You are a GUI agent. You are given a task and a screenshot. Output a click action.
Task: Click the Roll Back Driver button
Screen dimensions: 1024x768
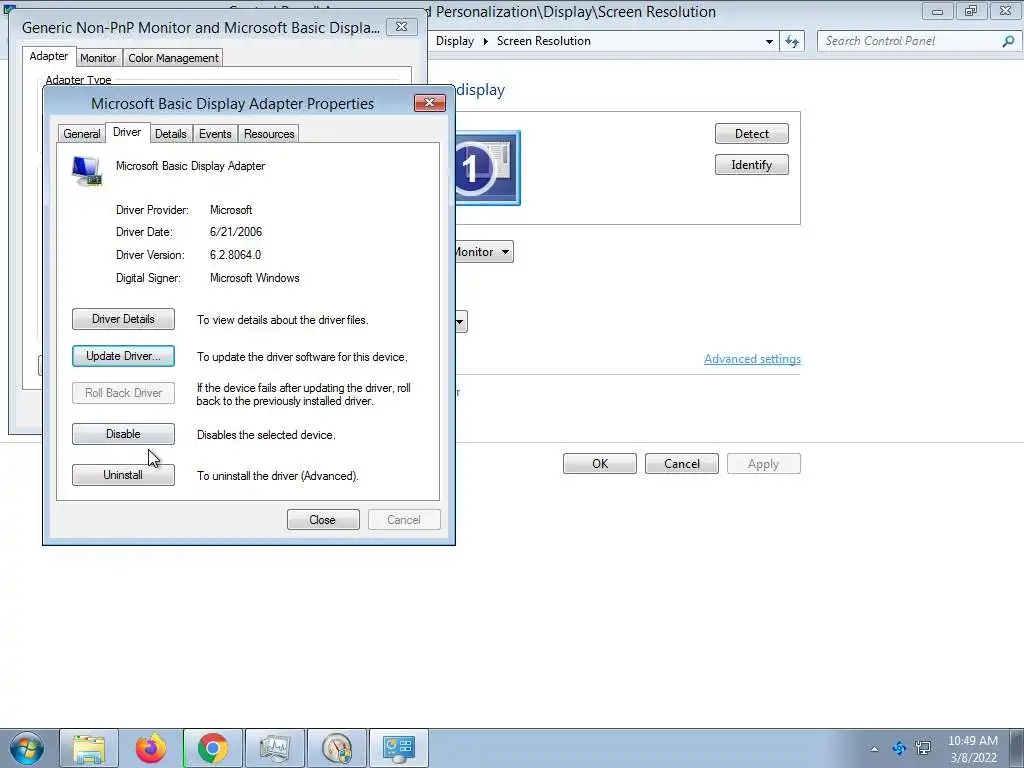point(123,392)
